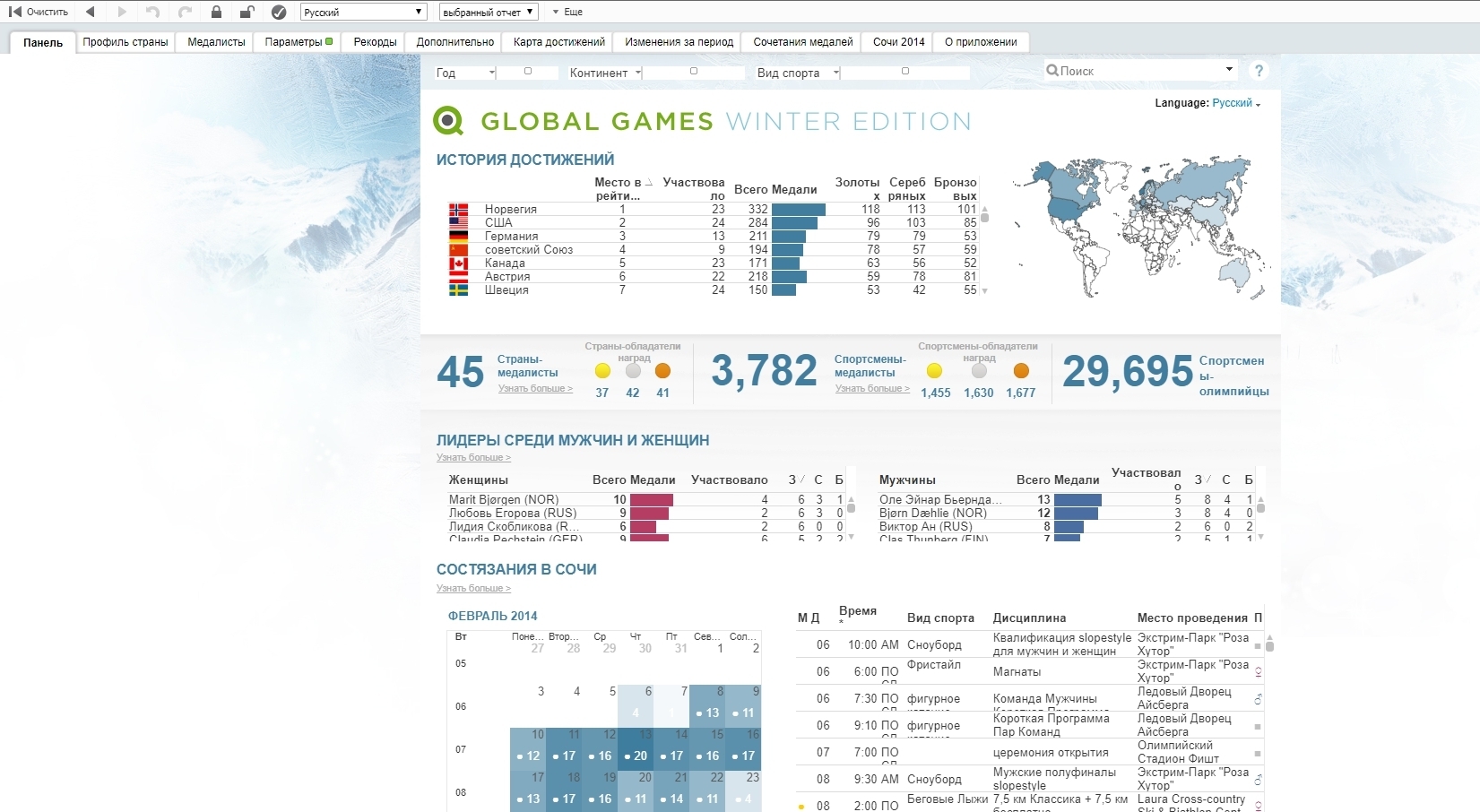1480x812 pixels.
Task: Click the February 13 calendar cell with 20 events
Action: coord(636,749)
